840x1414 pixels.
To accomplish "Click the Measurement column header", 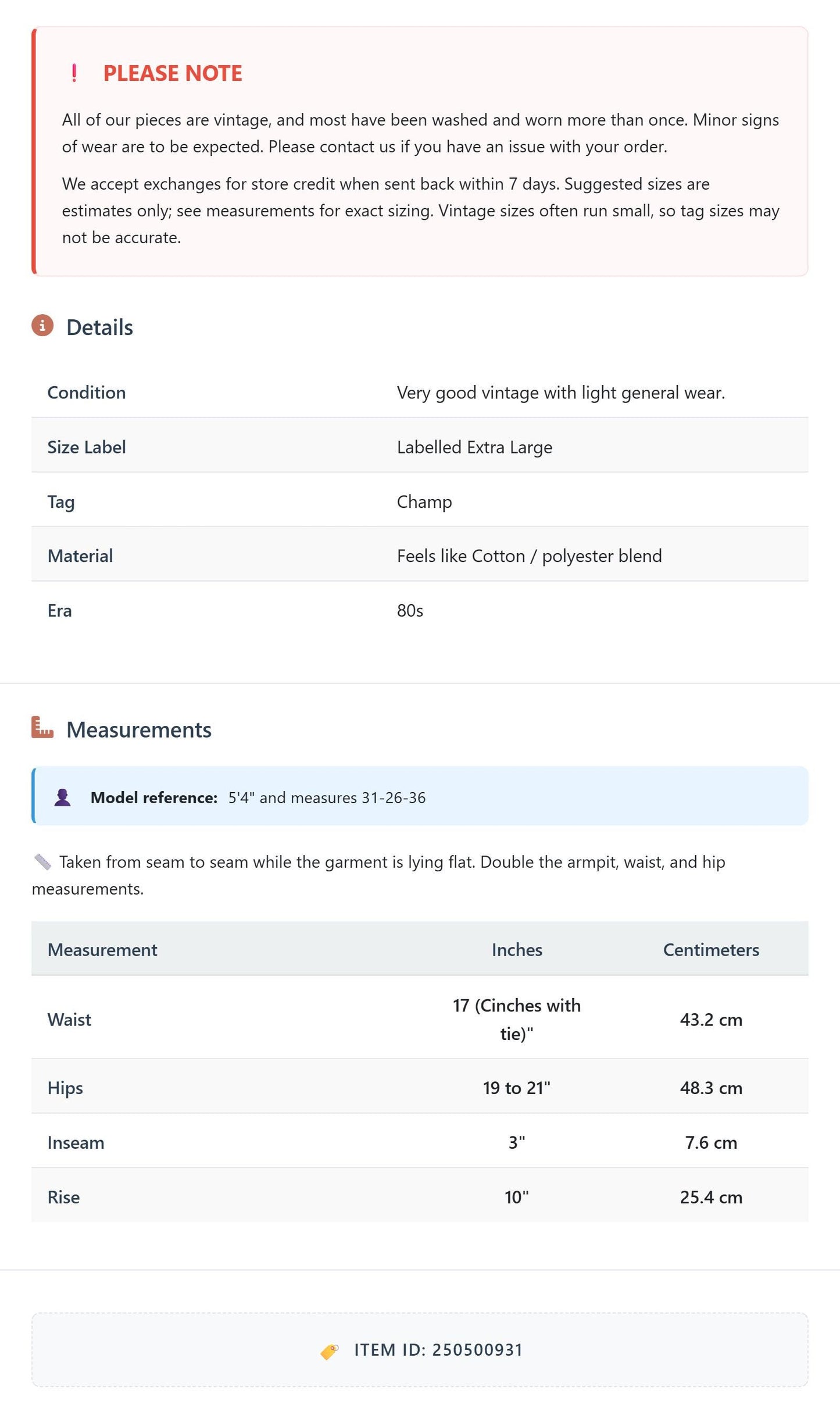I will tap(102, 950).
